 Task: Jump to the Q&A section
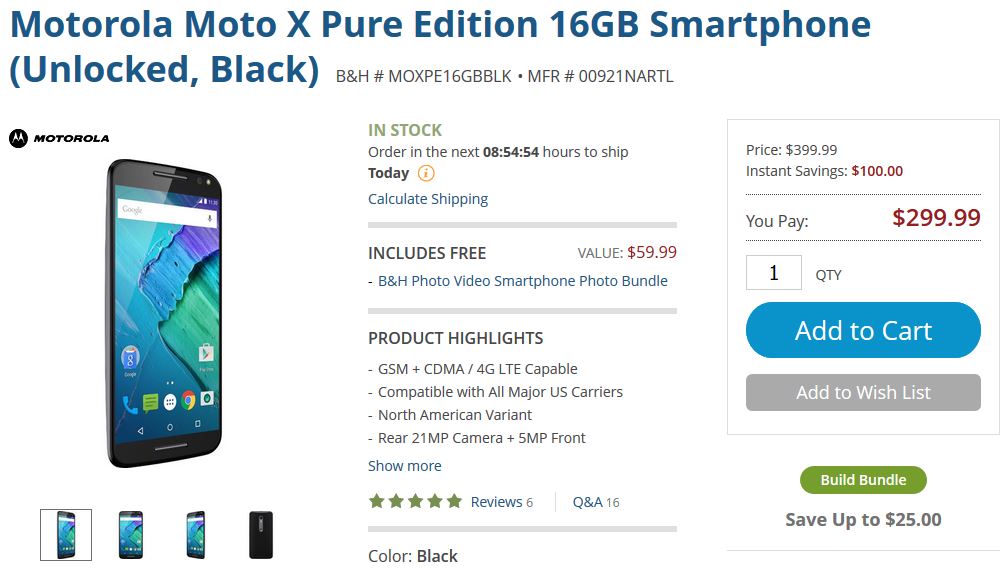coord(588,502)
